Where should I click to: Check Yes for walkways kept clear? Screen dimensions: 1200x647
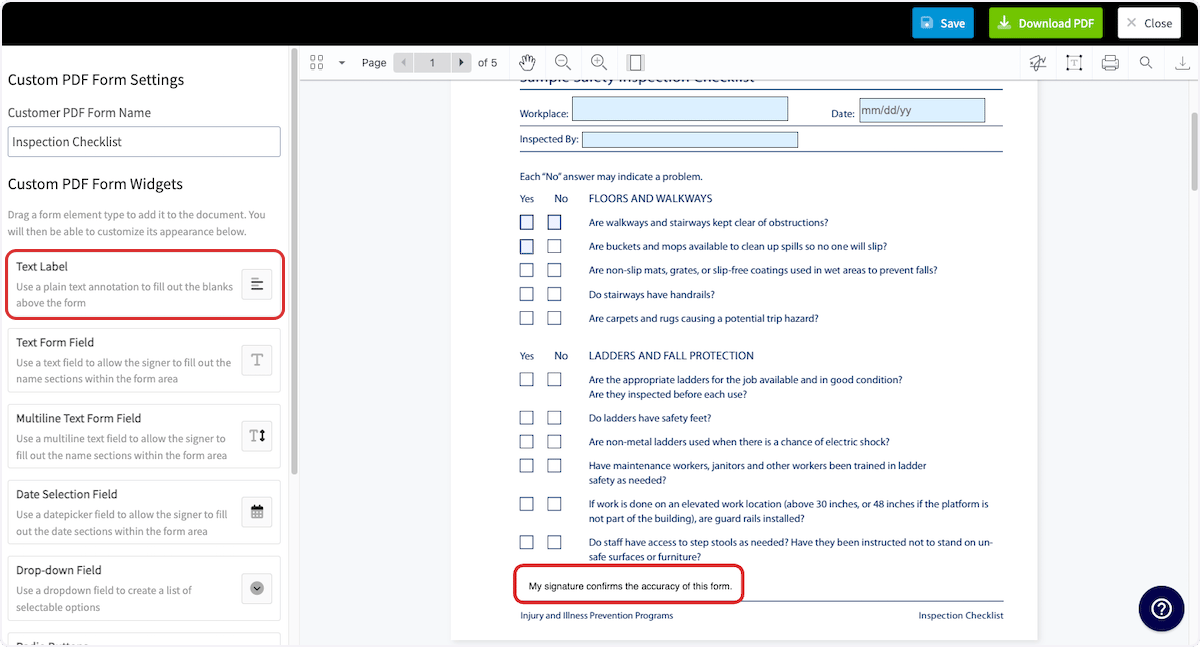point(527,222)
